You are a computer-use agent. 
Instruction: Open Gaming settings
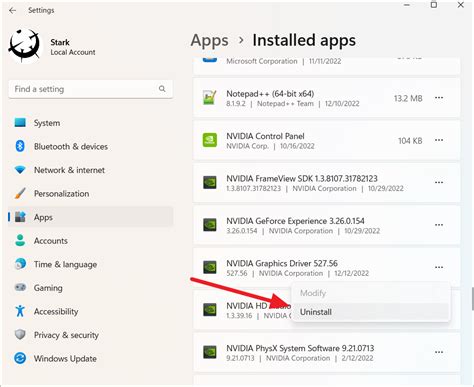91,287
